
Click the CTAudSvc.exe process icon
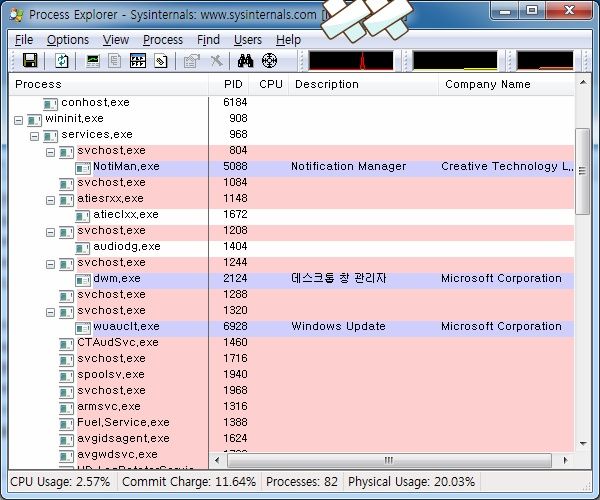tap(66, 344)
